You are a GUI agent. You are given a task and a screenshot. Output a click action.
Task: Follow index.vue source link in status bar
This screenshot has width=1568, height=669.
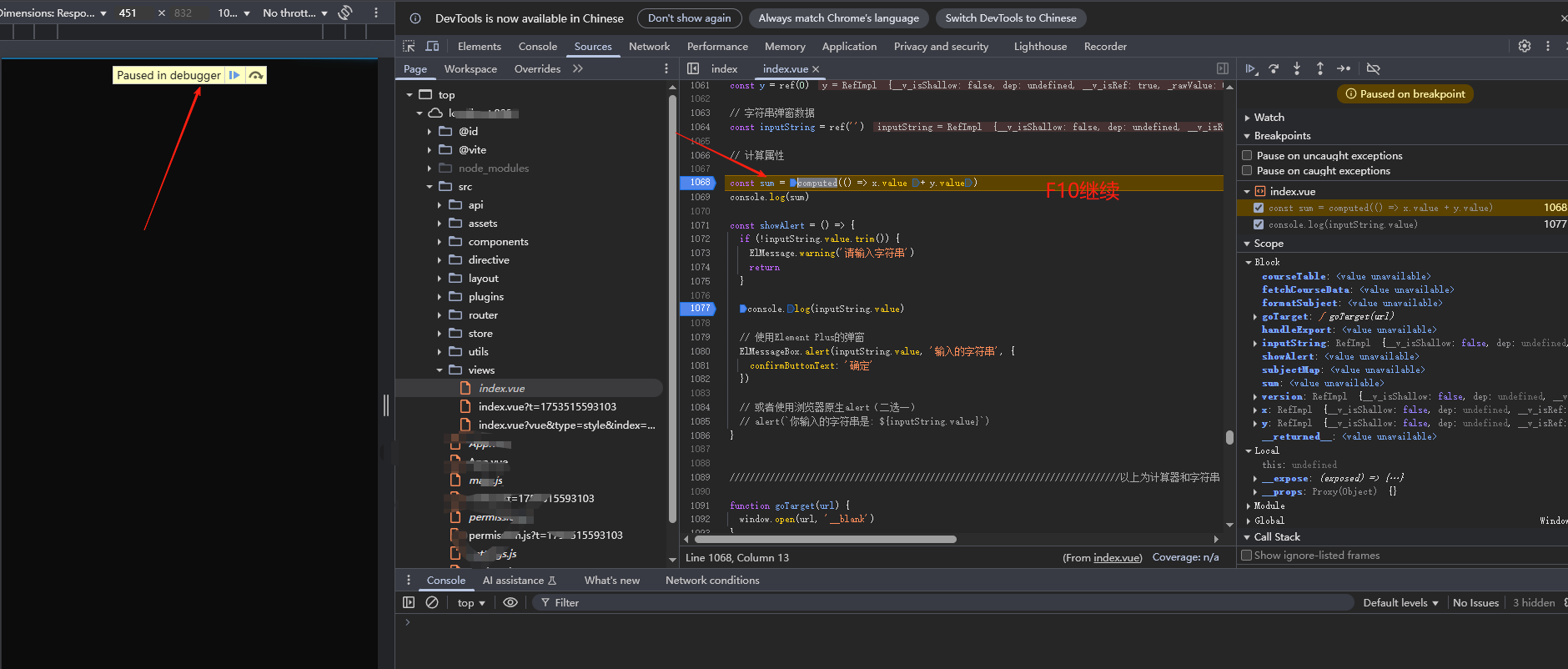1117,557
